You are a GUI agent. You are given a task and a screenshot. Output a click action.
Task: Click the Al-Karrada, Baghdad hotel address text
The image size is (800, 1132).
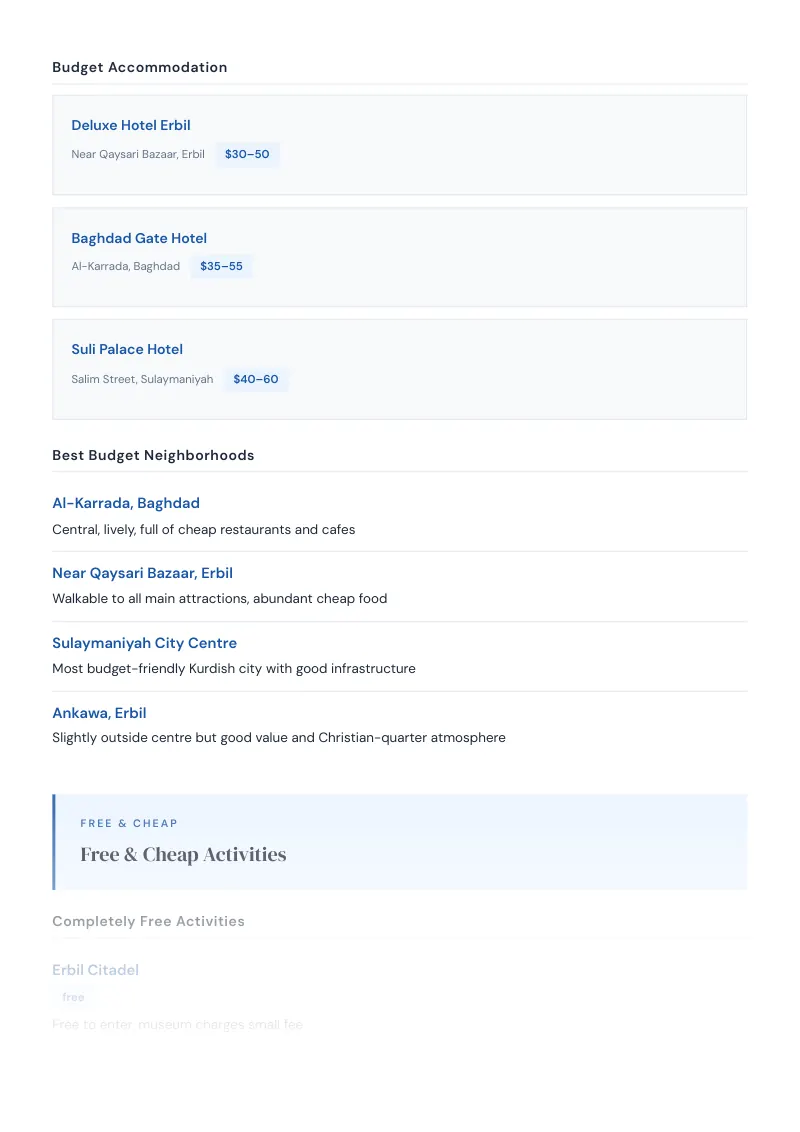coord(126,266)
